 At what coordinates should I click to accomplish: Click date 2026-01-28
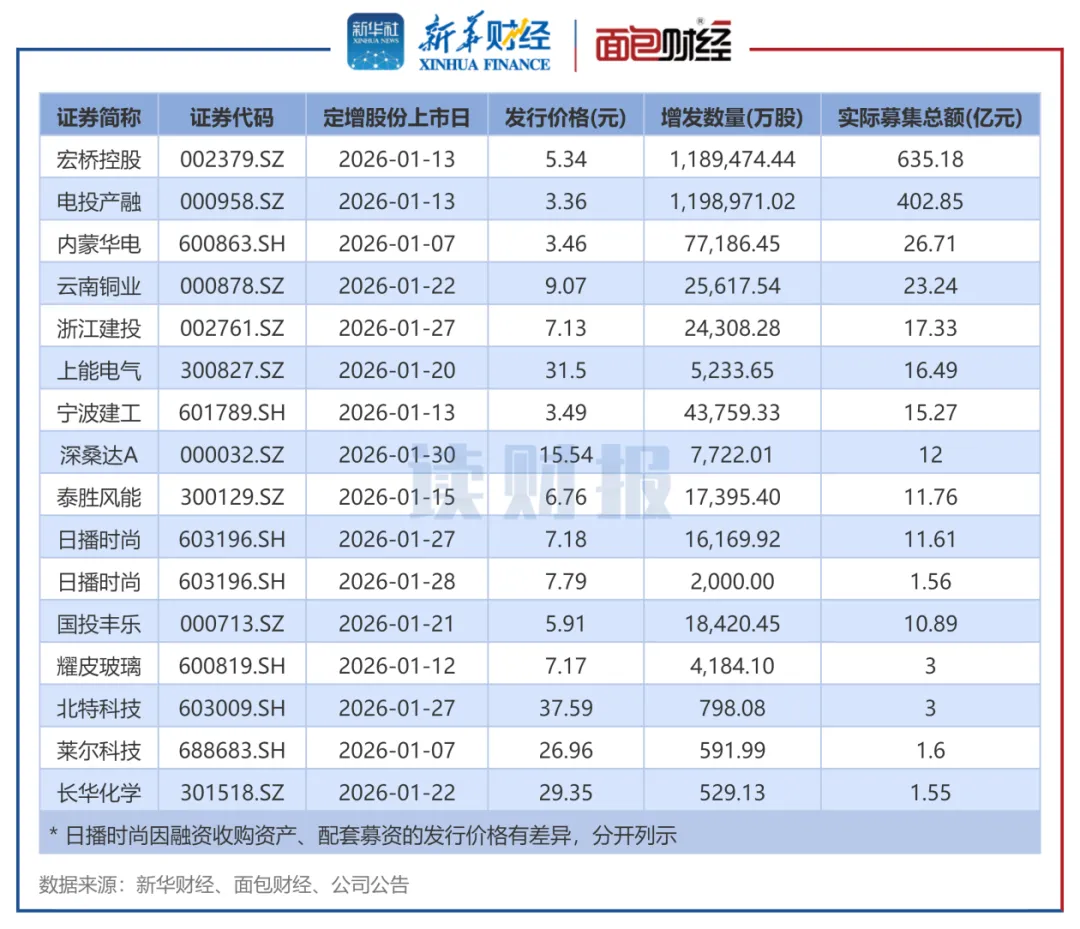pos(397,581)
